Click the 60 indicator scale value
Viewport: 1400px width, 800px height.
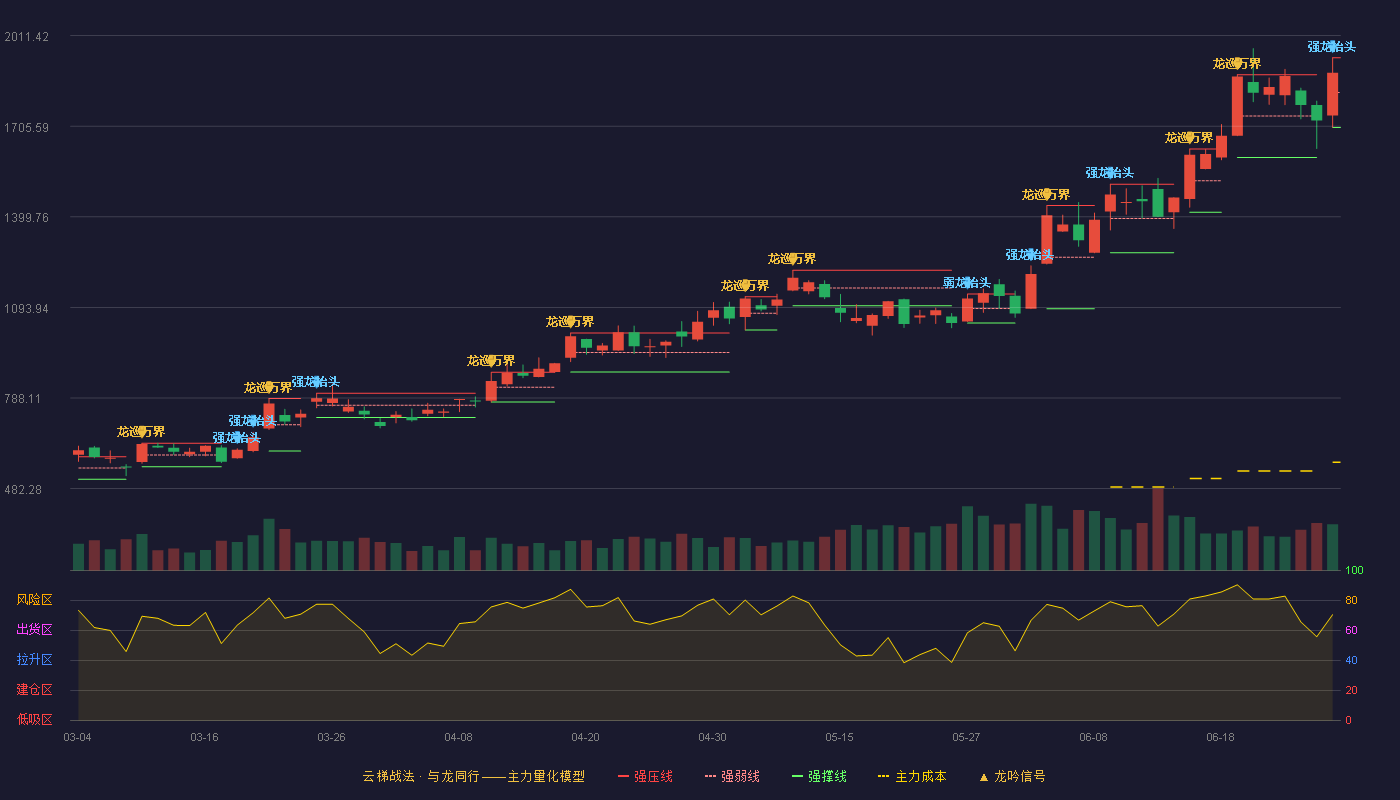coord(1351,630)
